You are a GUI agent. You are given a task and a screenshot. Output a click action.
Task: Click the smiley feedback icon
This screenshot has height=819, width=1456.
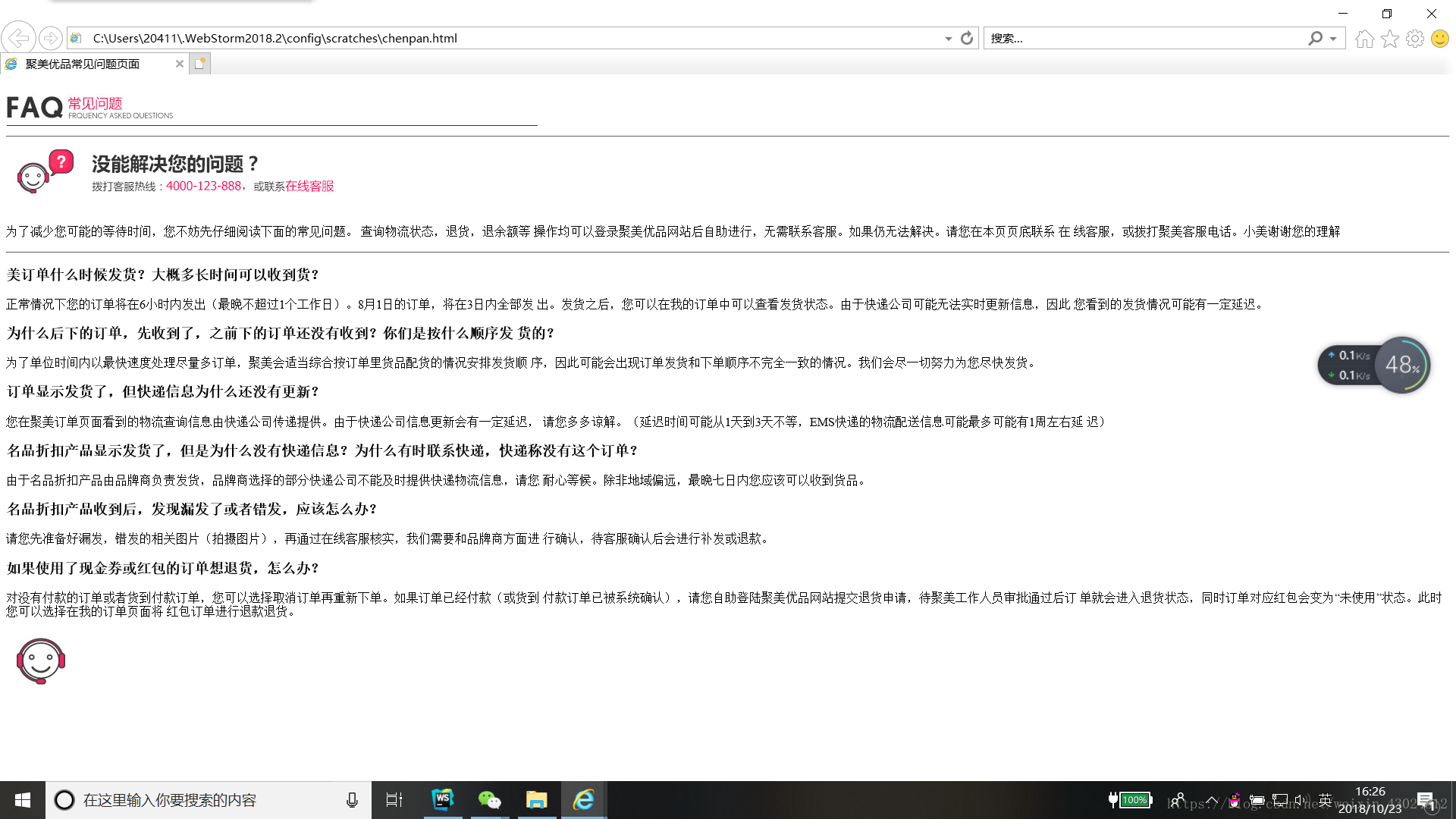[x=1439, y=39]
